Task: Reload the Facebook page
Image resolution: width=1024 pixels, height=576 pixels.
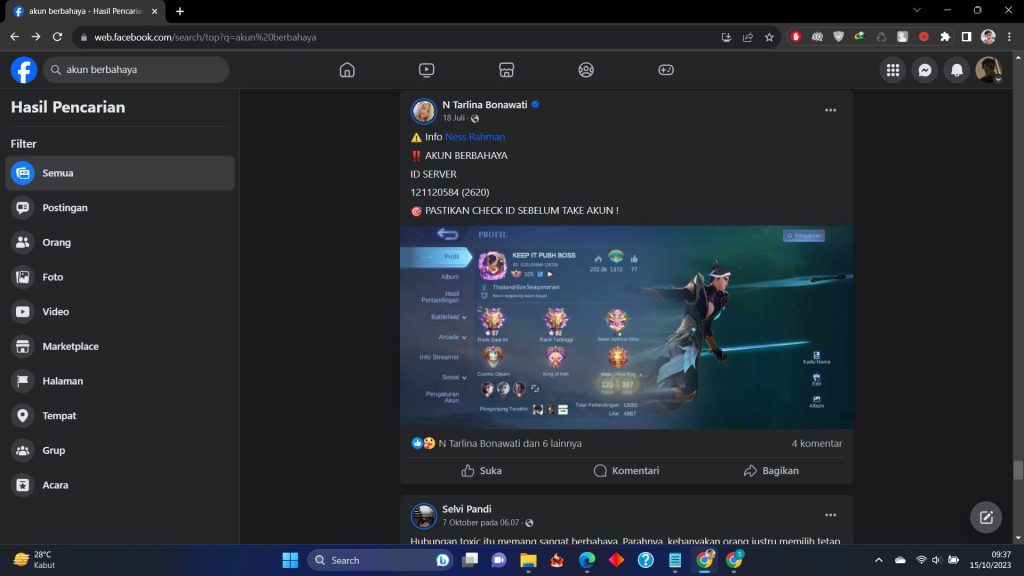Action: [57, 37]
